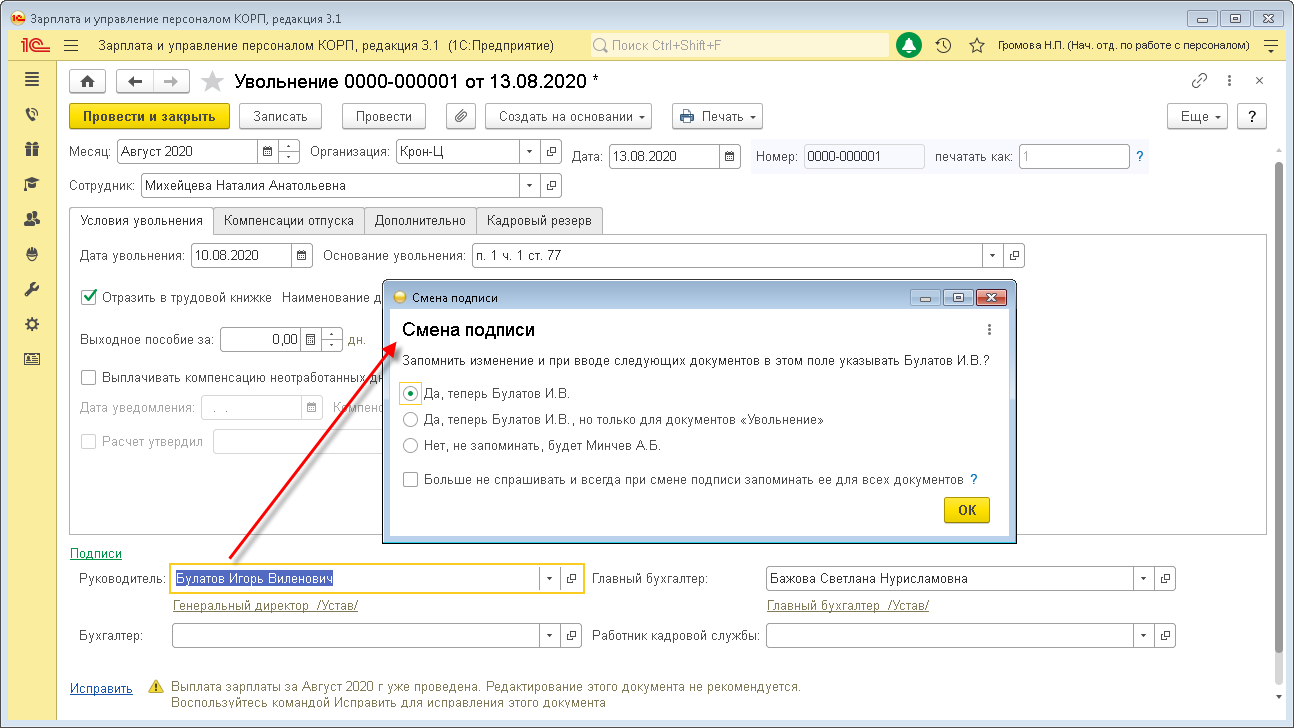Open the Сотрудник record with the open icon
The height and width of the screenshot is (728, 1294).
552,185
